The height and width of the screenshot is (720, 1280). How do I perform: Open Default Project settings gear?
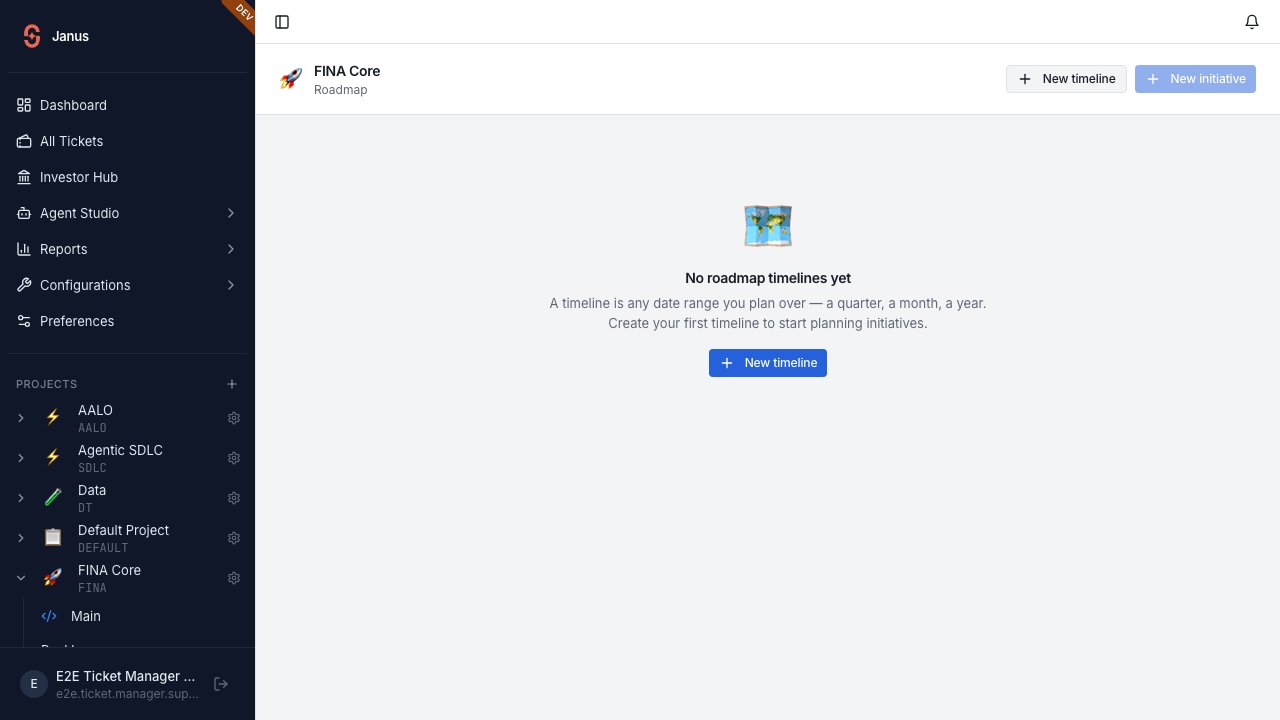[234, 538]
